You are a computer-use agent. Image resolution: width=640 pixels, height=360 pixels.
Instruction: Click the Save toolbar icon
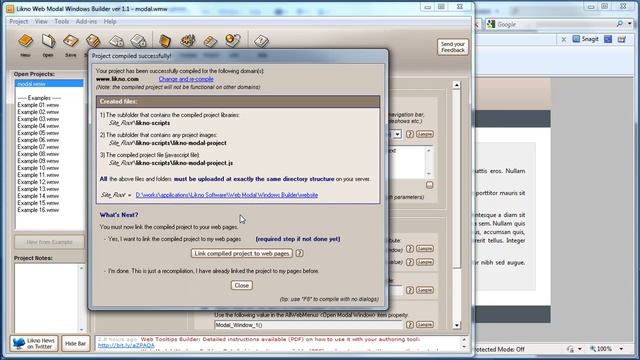[x=71, y=41]
